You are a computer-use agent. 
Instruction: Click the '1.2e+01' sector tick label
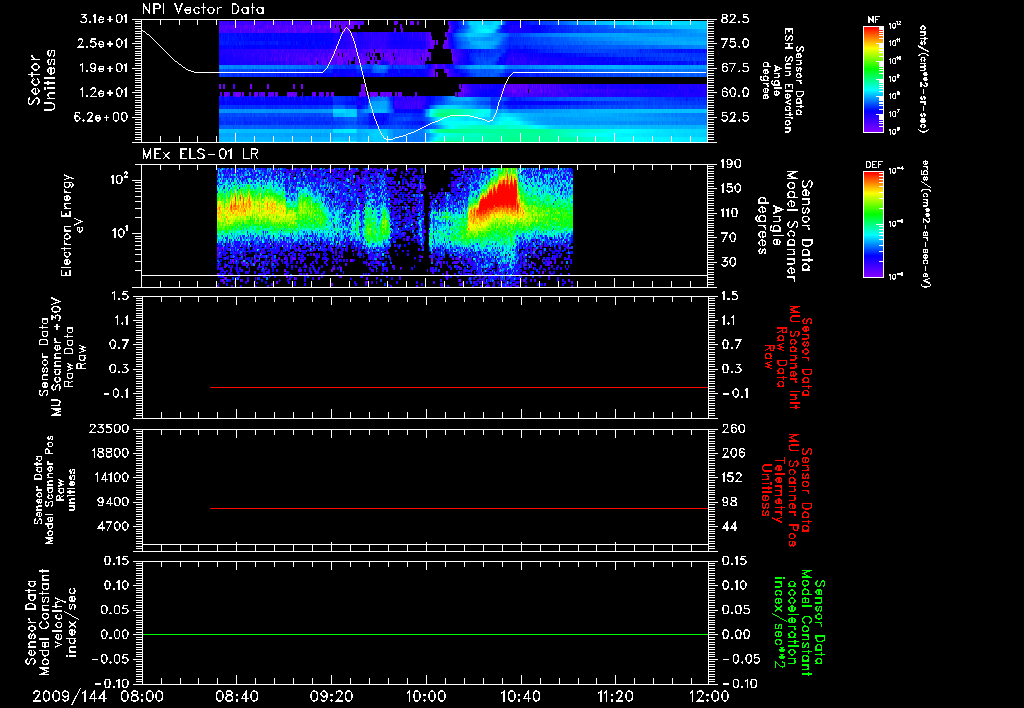(x=104, y=93)
